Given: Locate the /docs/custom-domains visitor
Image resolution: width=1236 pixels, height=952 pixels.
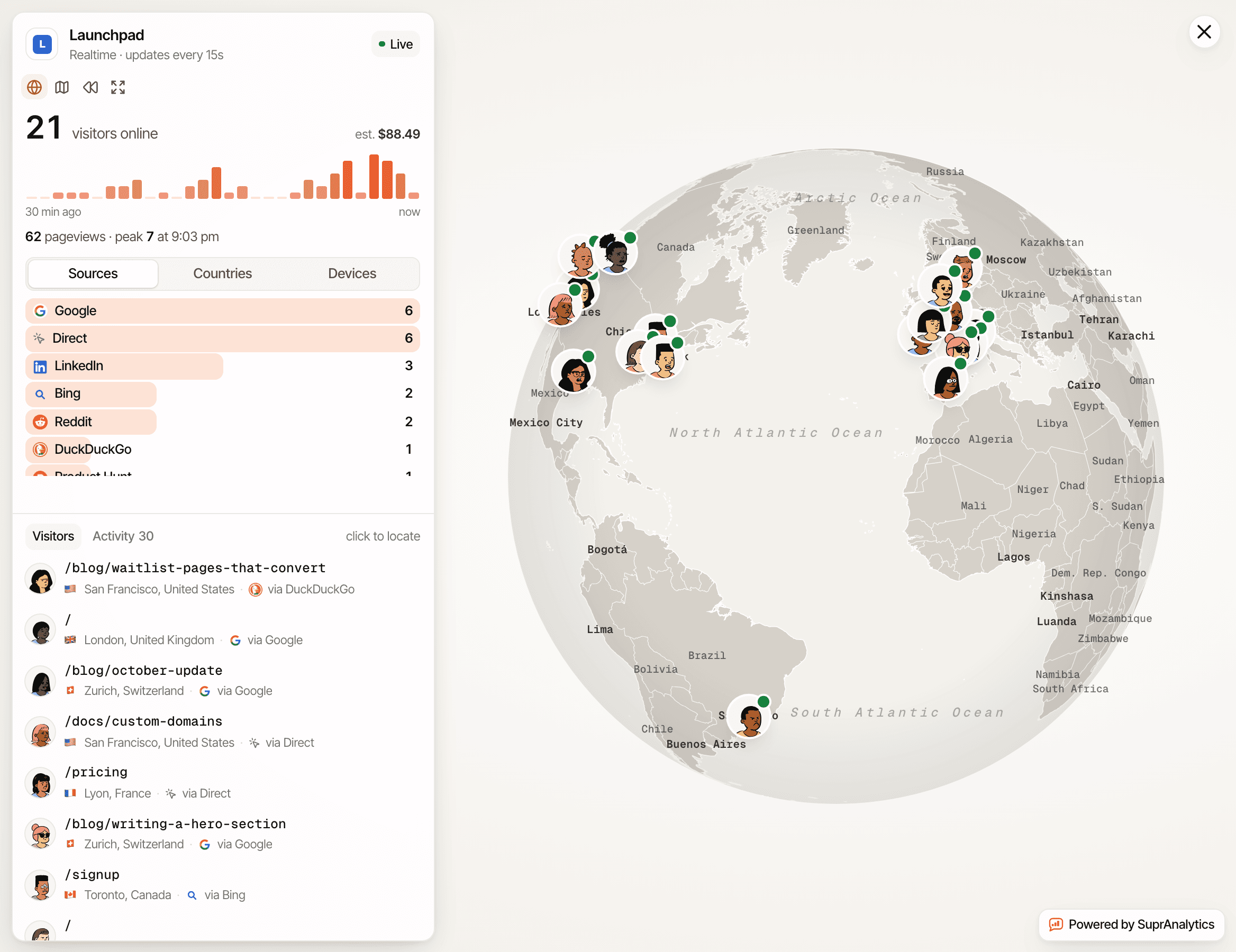Looking at the screenshot, I should 222,732.
